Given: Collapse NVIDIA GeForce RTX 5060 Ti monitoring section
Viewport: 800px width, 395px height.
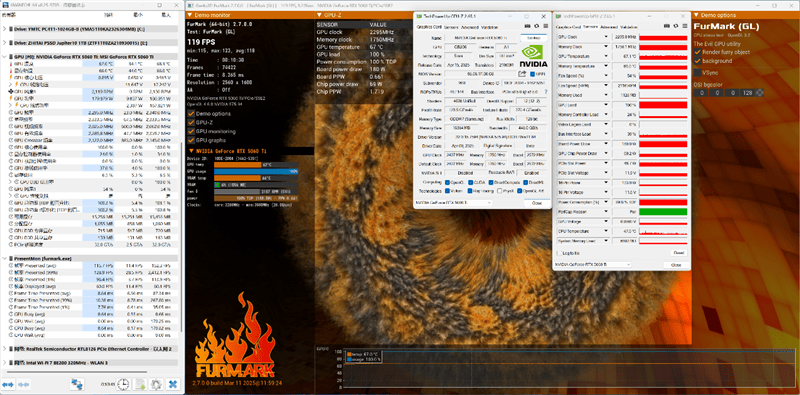Looking at the screenshot, I should pyautogui.click(x=191, y=151).
